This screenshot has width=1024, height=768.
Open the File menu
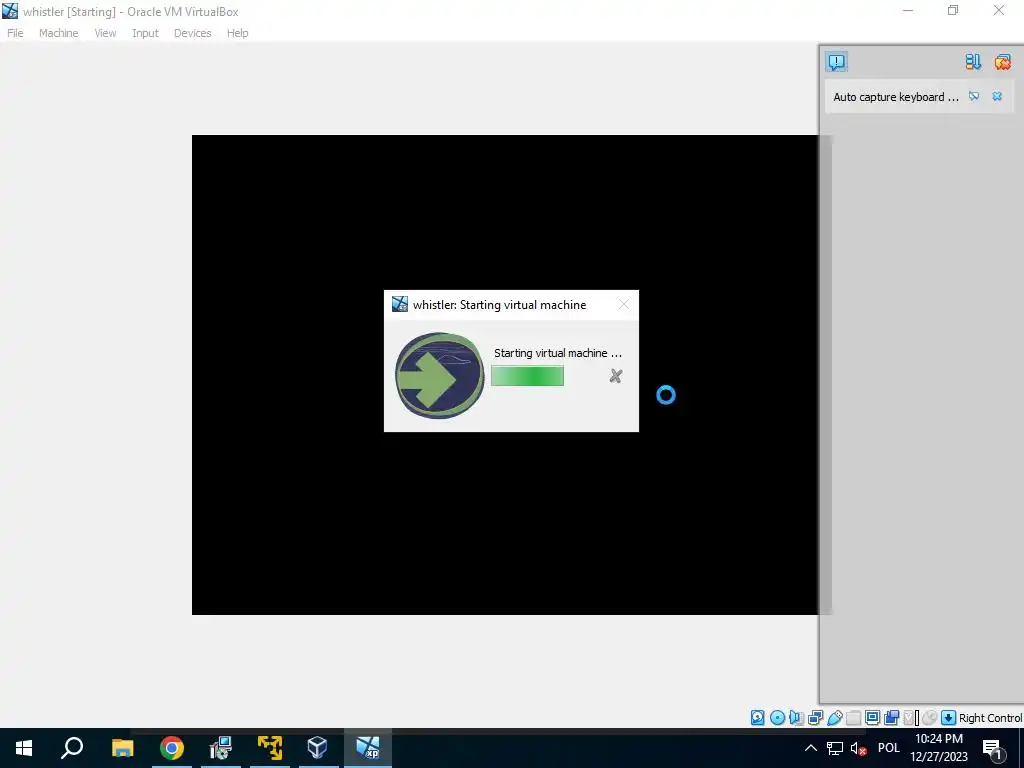coord(15,33)
